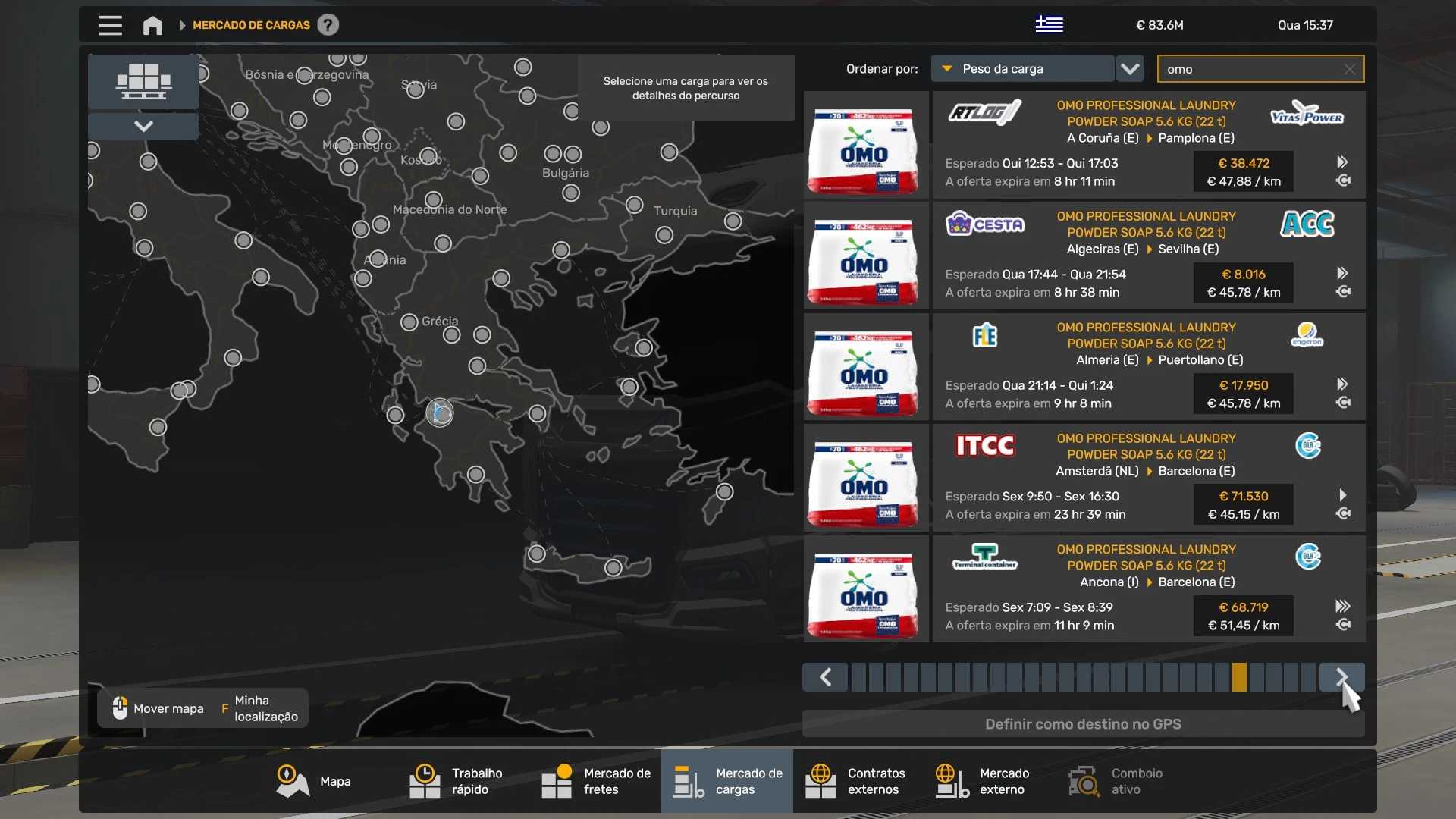
Task: Select the Algeciras to Sevilha cargo
Action: point(1148,255)
